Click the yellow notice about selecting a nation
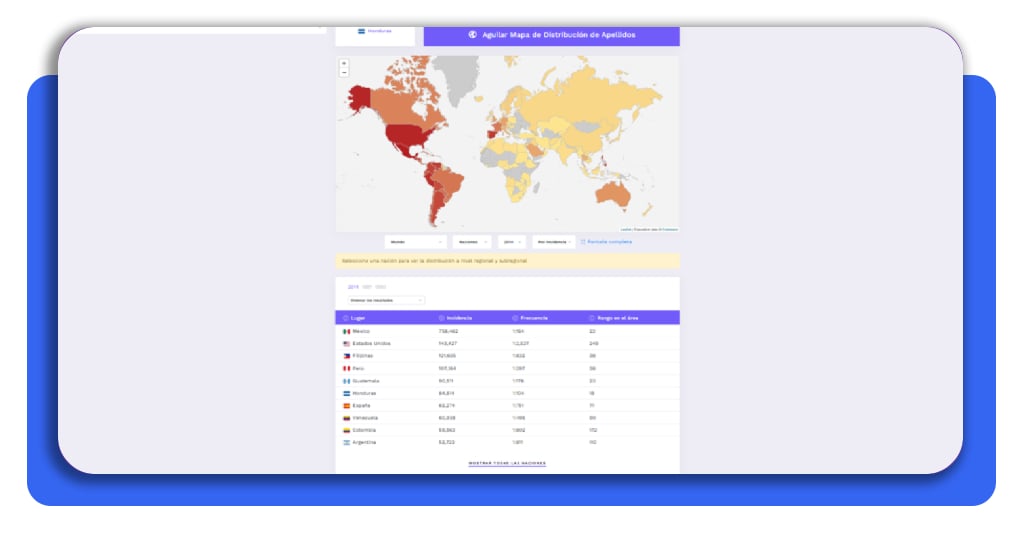 tap(507, 260)
